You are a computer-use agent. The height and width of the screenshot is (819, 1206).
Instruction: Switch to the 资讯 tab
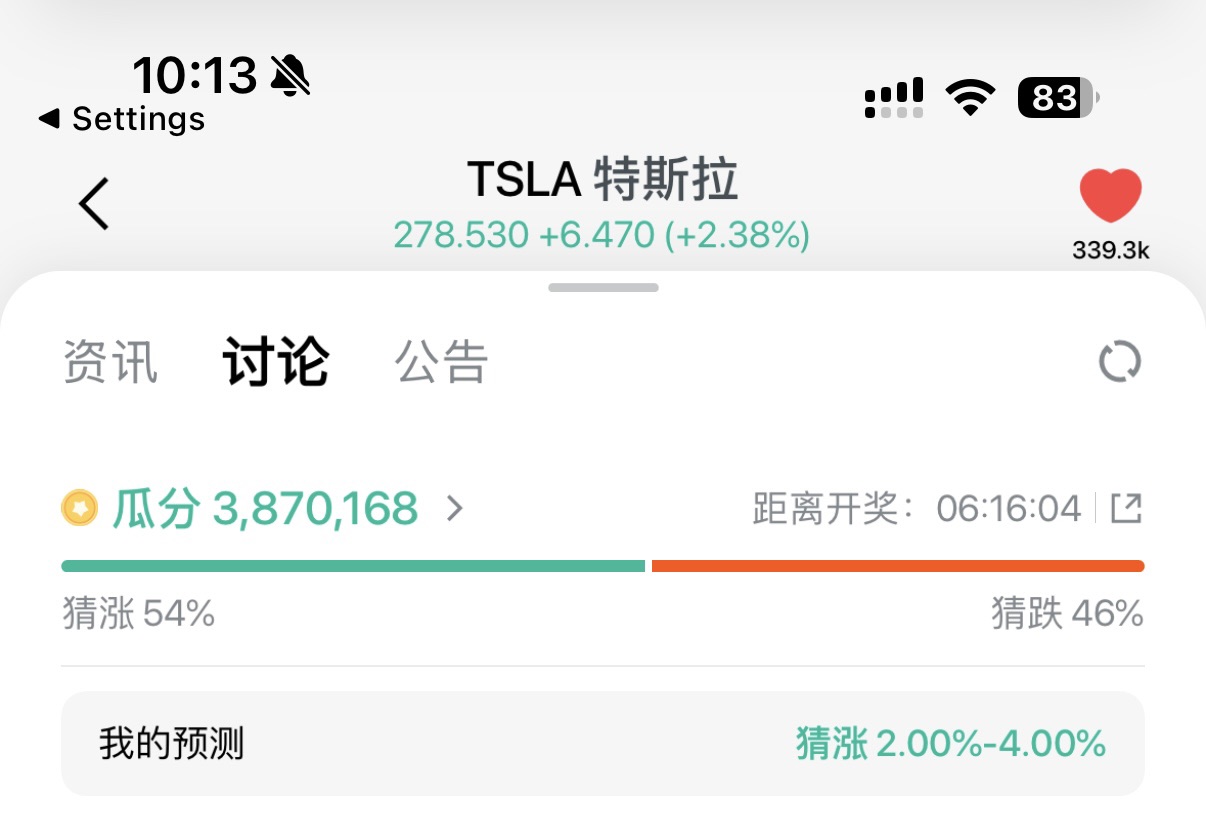click(111, 361)
